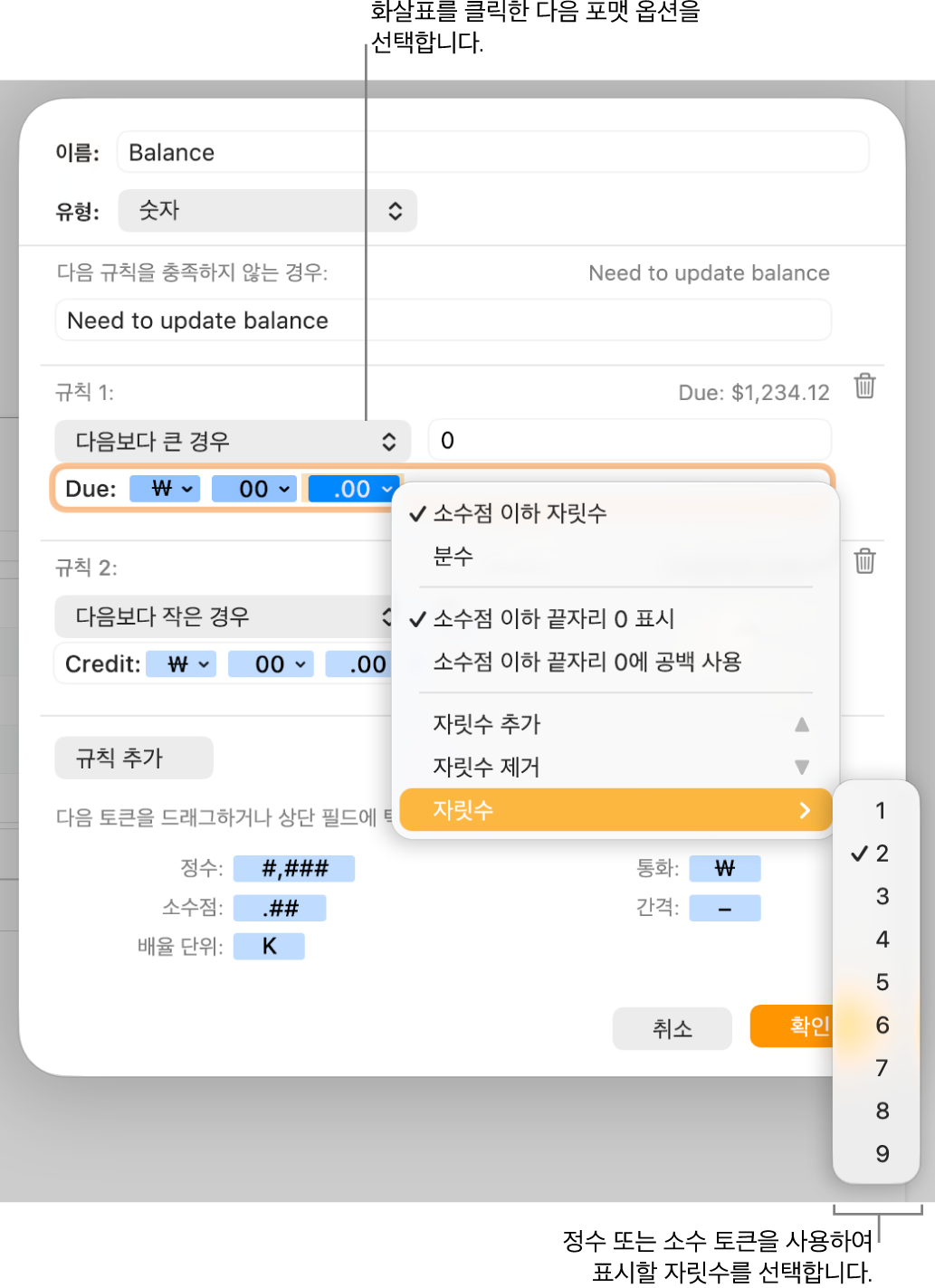
Task: Open the .00 decimal token in Credit rule
Action: pos(358,664)
